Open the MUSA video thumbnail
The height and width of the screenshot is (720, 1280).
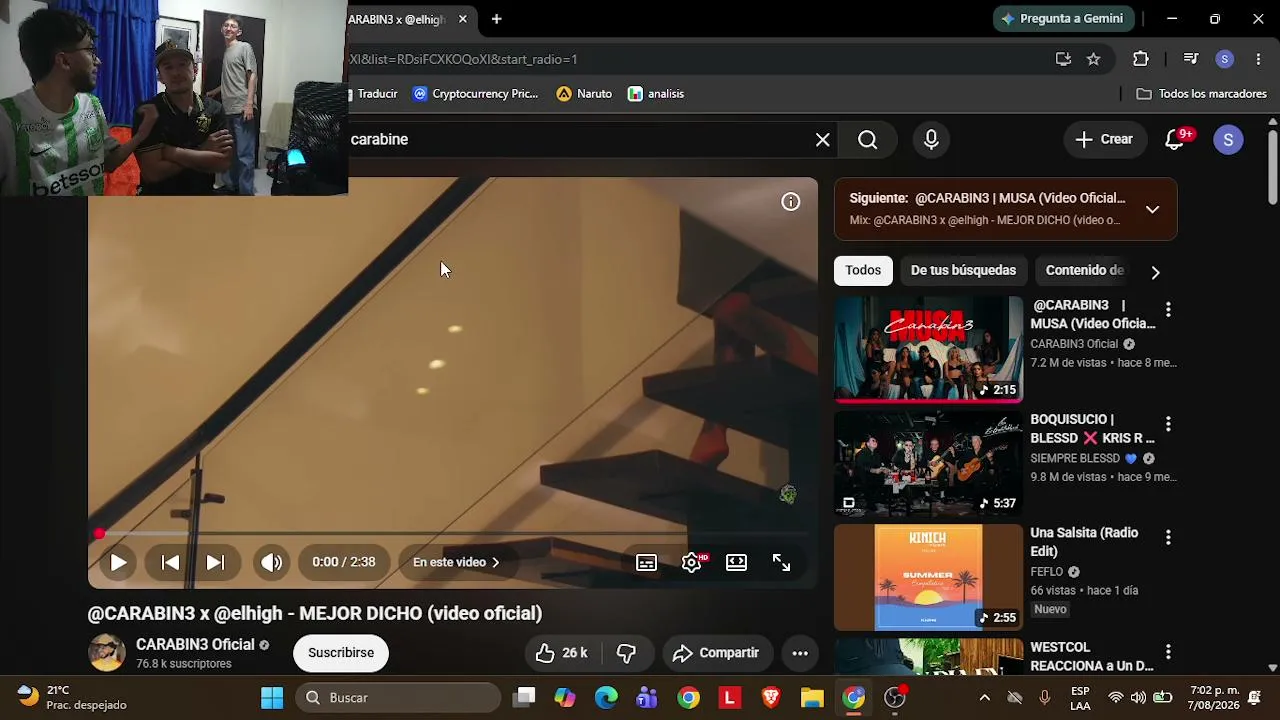(929, 349)
